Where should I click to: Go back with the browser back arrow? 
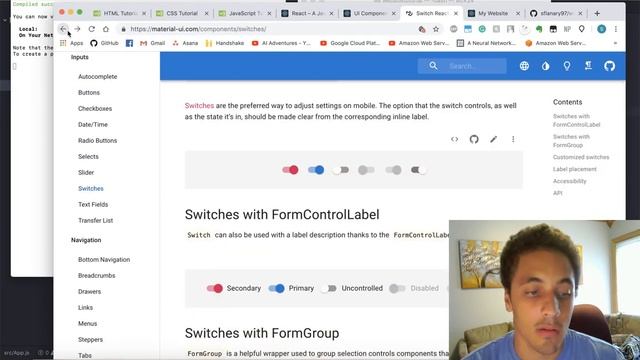pyautogui.click(x=63, y=29)
